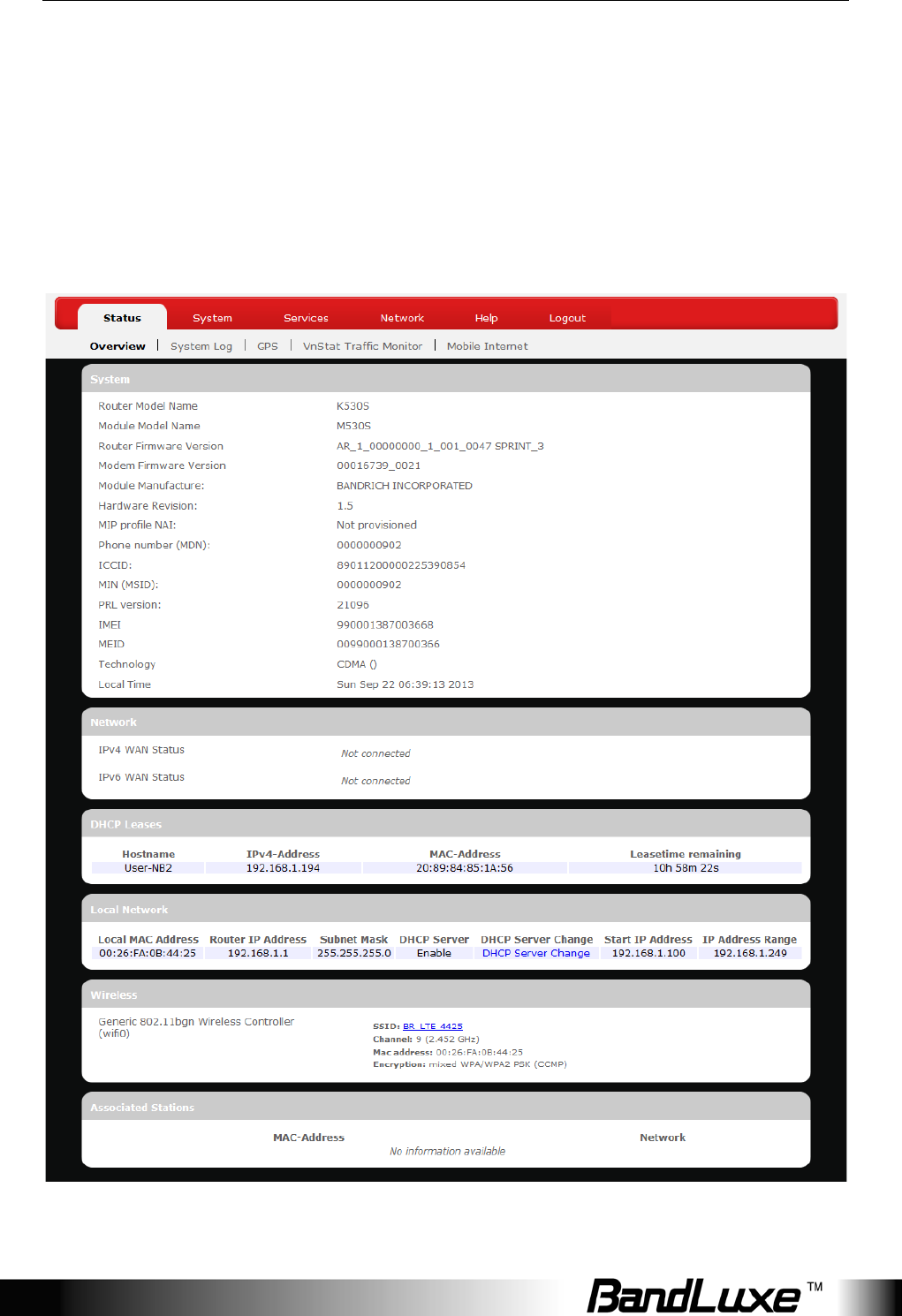The image size is (902, 1316).
Task: Click Logout in the top bar
Action: pyautogui.click(x=567, y=318)
